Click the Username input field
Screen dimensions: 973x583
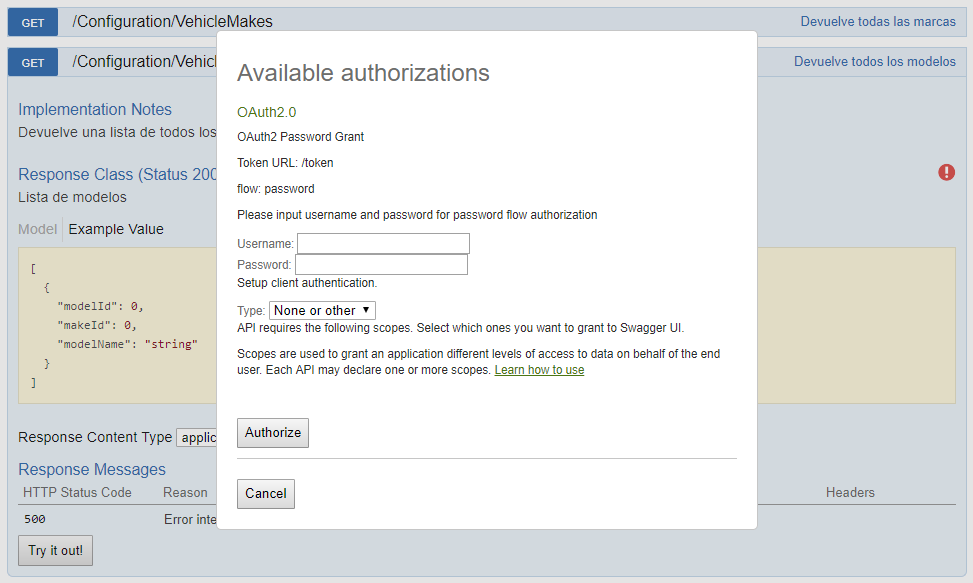pos(383,244)
